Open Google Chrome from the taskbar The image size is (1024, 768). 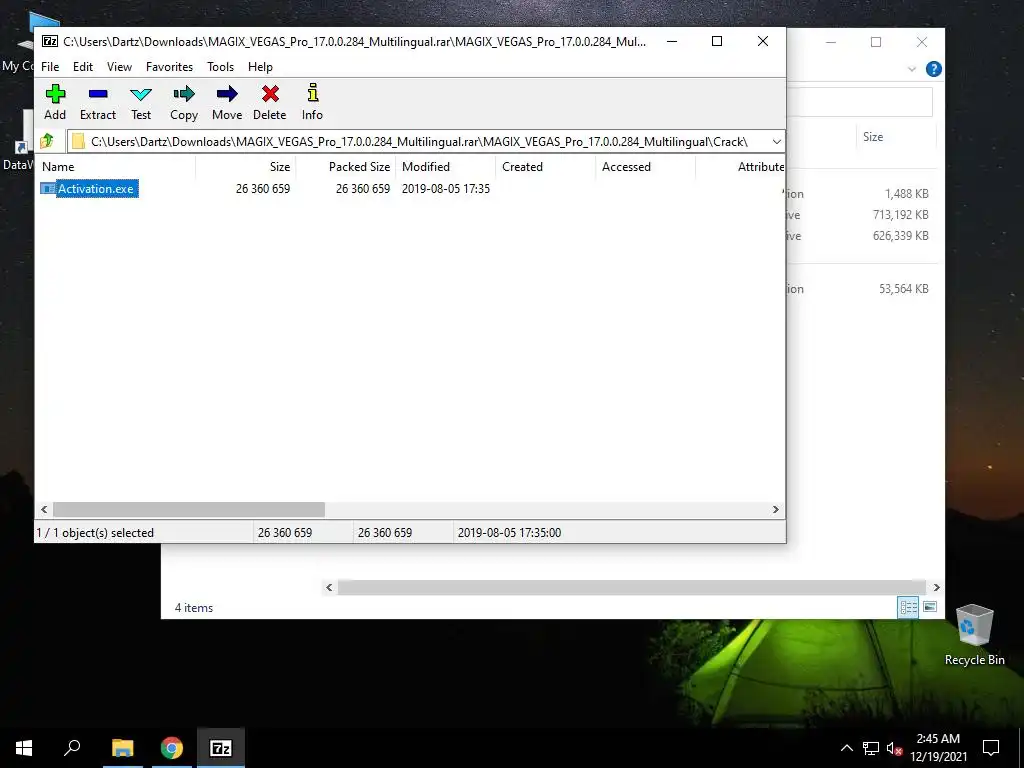172,748
